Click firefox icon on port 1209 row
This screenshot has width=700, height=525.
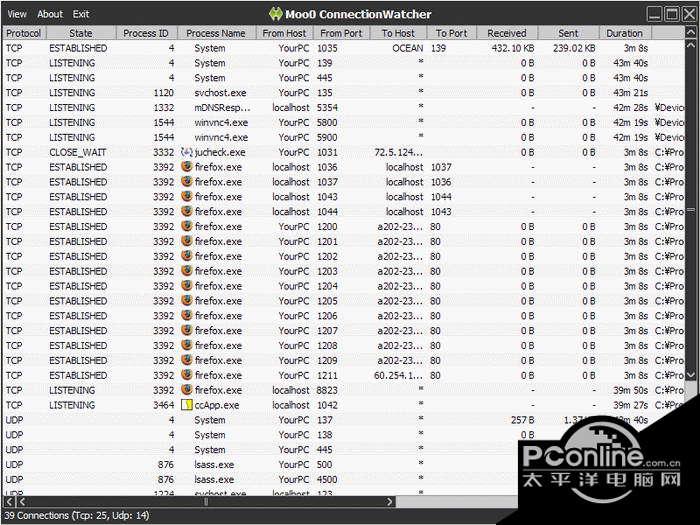tap(187, 360)
